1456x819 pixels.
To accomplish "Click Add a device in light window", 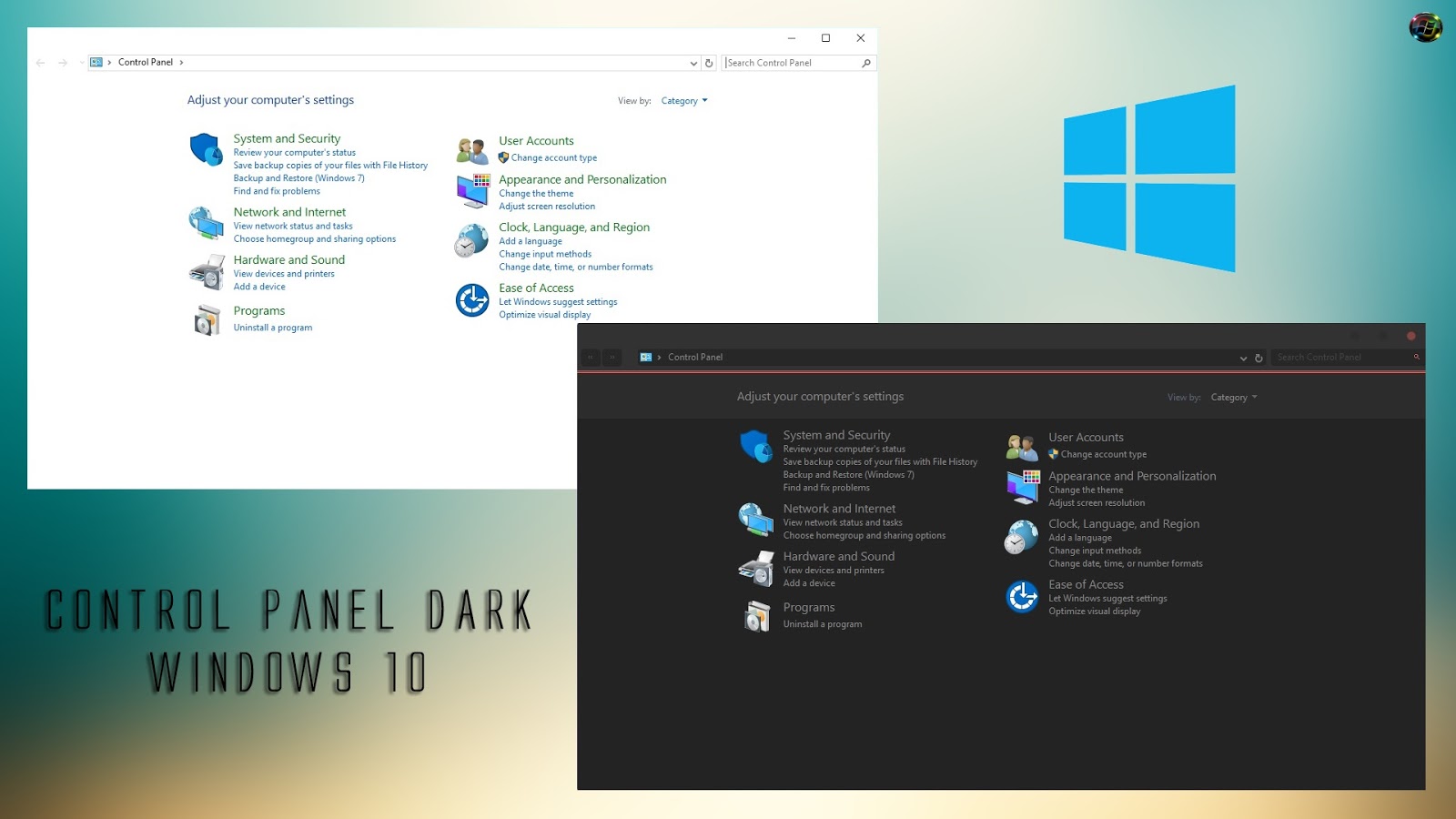I will click(259, 287).
